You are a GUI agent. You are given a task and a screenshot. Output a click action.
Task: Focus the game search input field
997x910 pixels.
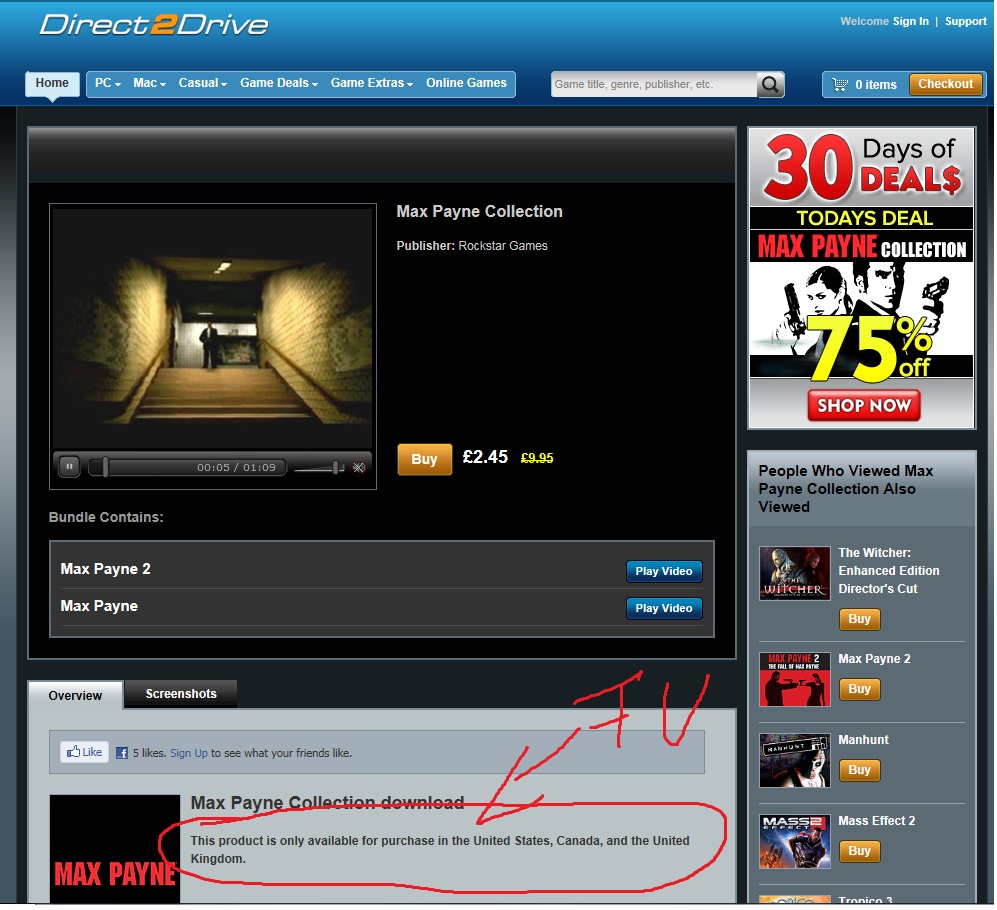pos(654,85)
